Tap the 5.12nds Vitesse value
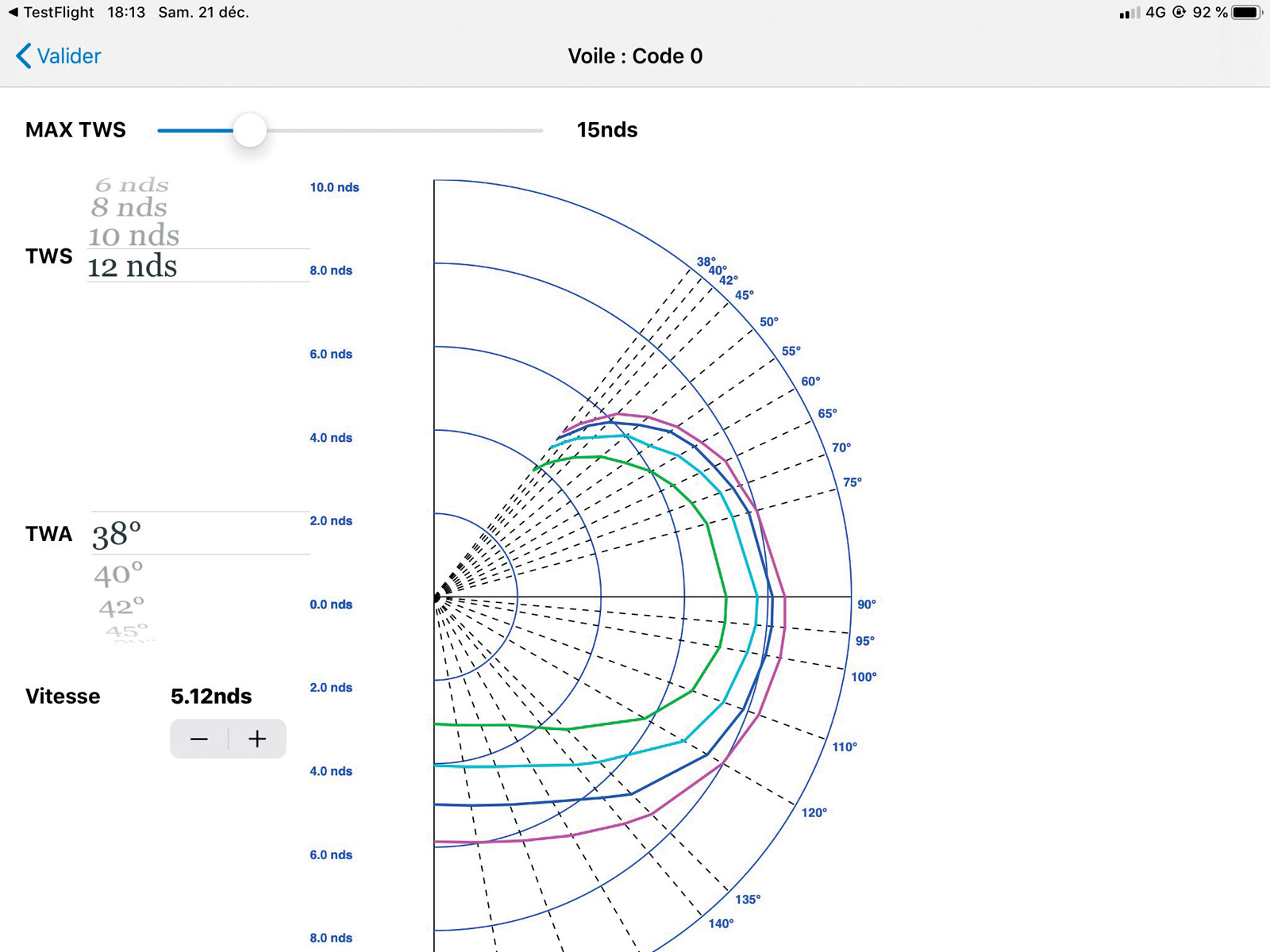The image size is (1270, 952). click(x=211, y=697)
